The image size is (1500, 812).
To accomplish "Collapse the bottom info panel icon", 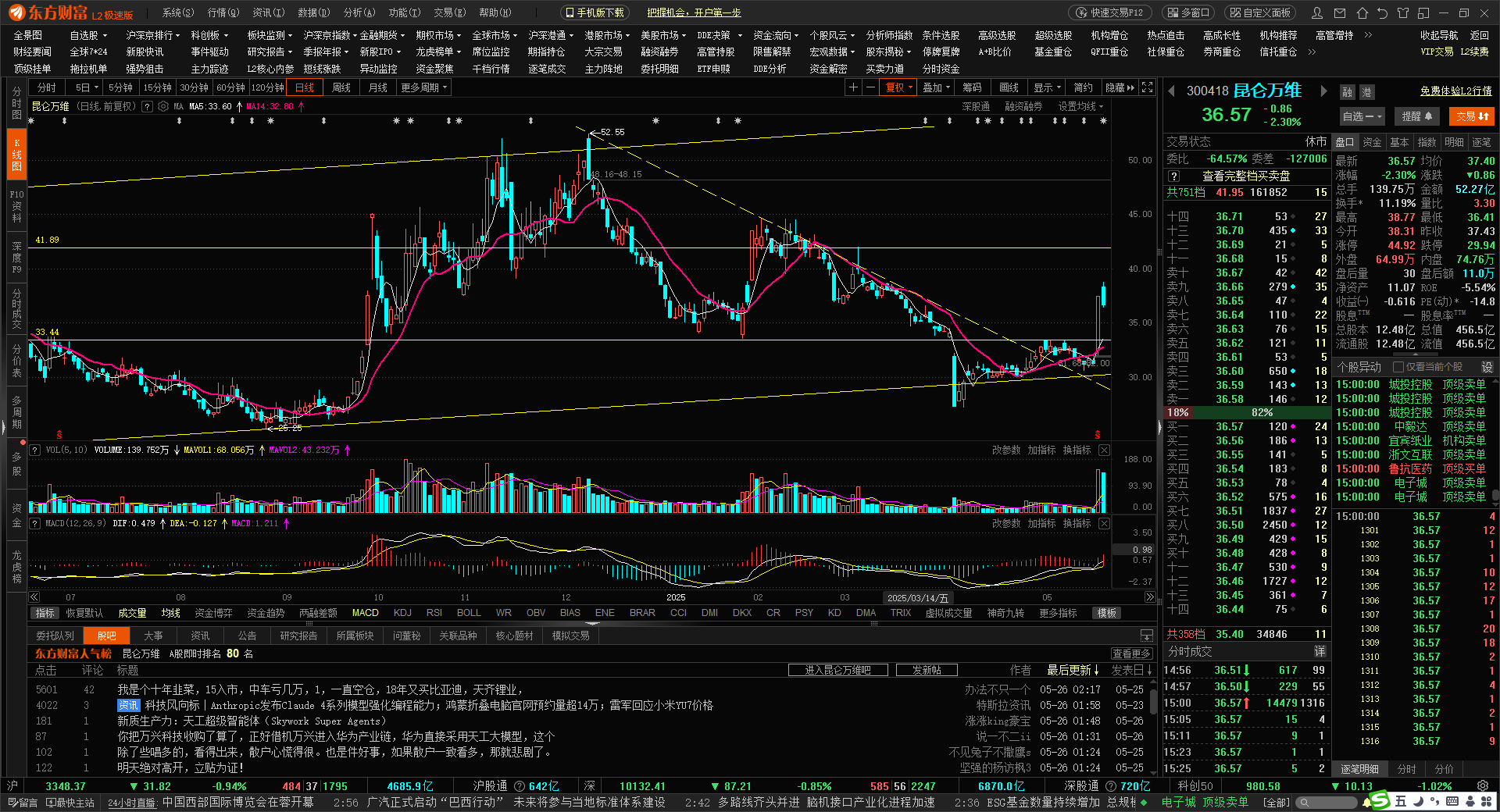I will click(1147, 636).
